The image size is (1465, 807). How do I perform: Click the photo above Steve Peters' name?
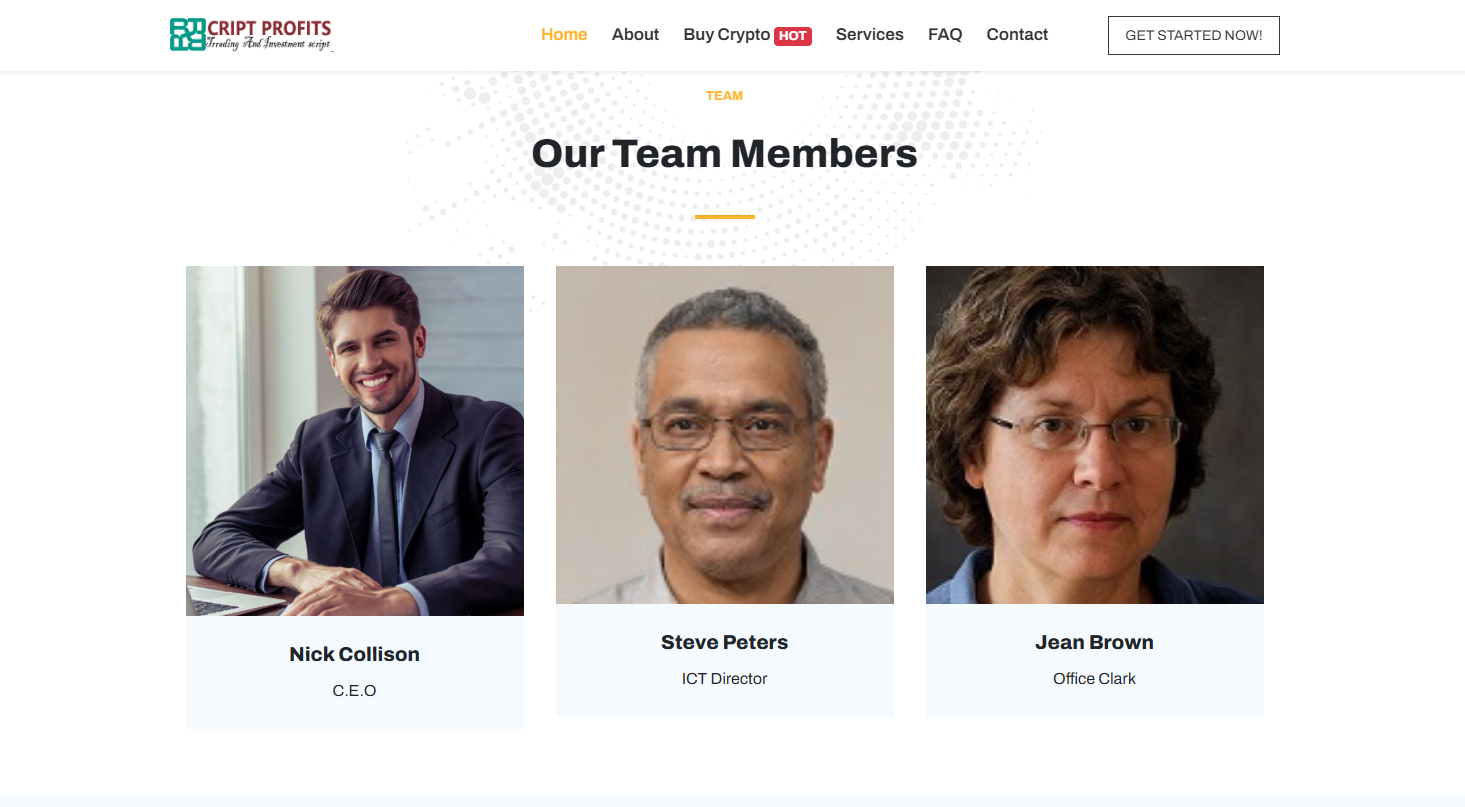[x=725, y=435]
